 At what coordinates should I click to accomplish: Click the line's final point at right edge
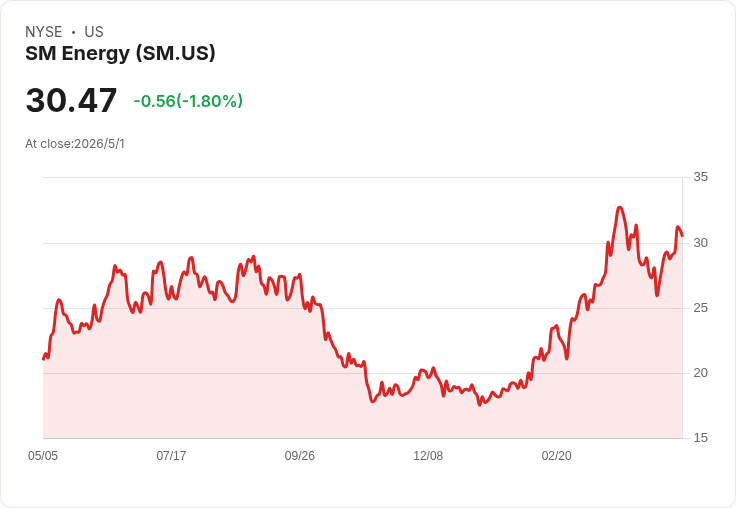682,236
